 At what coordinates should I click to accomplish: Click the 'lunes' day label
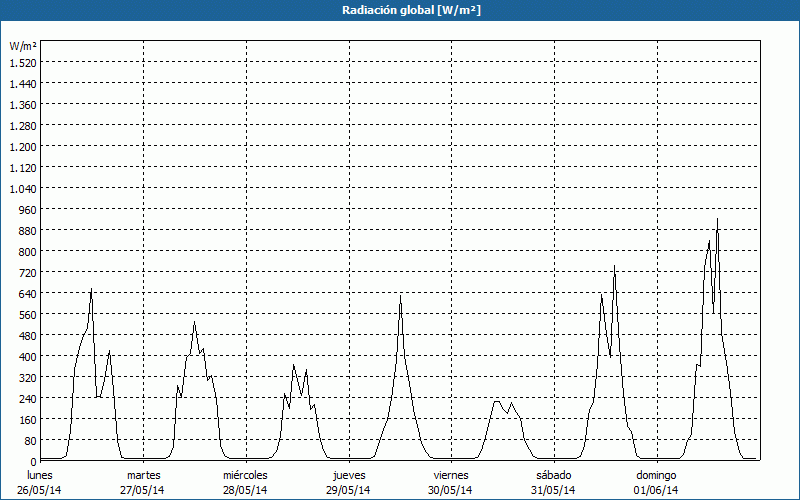tap(41, 475)
